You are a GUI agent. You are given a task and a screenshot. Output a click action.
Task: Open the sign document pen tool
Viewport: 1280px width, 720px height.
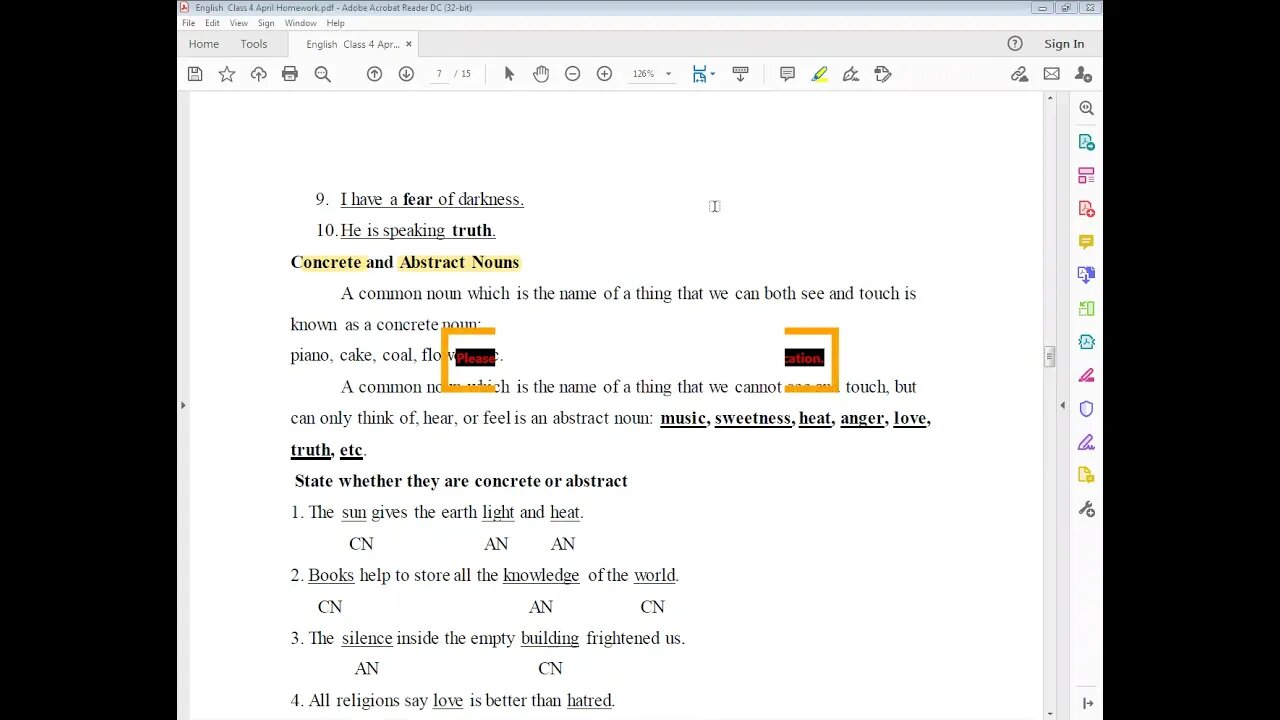[851, 74]
